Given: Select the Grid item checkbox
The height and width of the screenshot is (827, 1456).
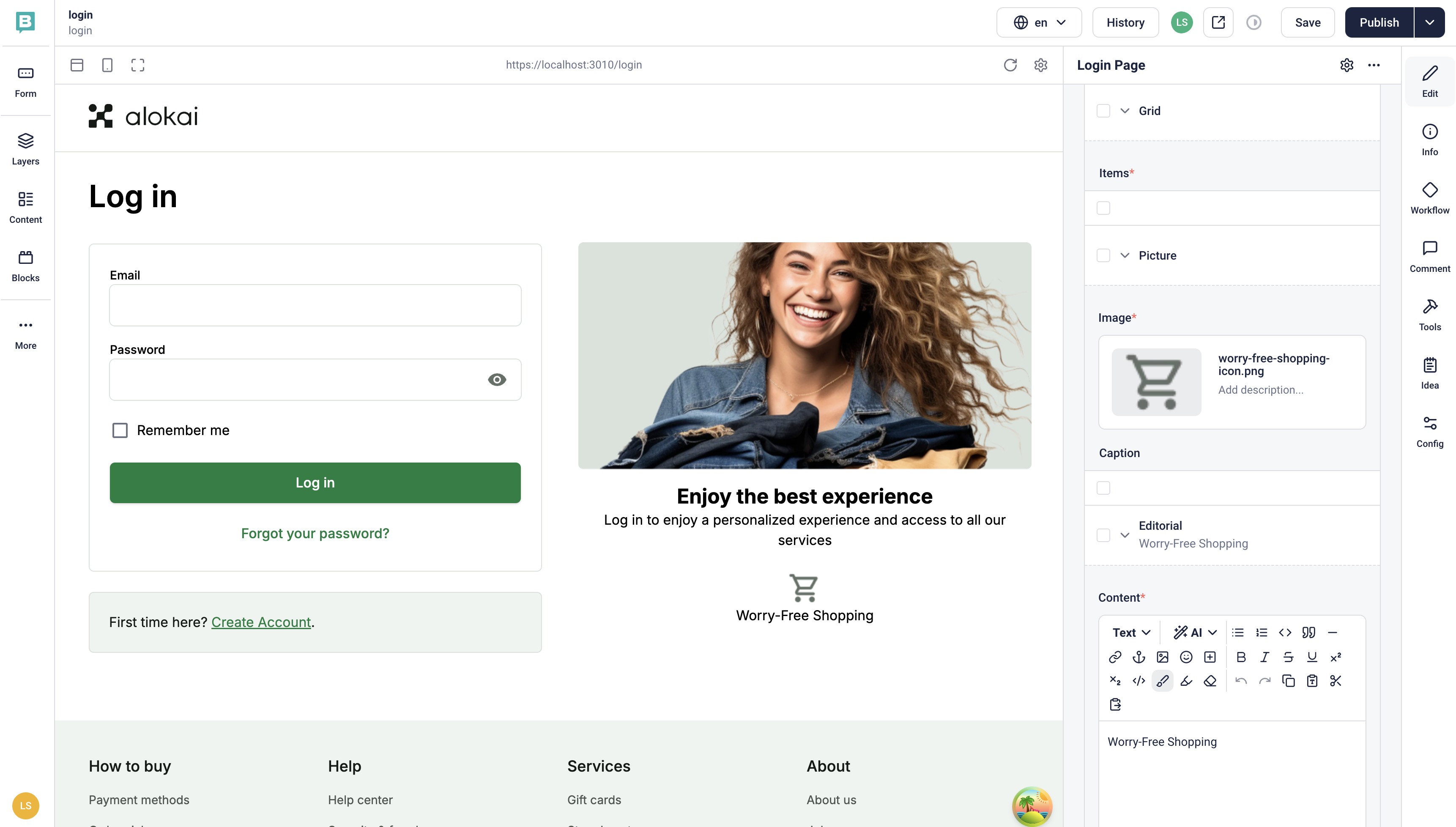Looking at the screenshot, I should click(1103, 111).
